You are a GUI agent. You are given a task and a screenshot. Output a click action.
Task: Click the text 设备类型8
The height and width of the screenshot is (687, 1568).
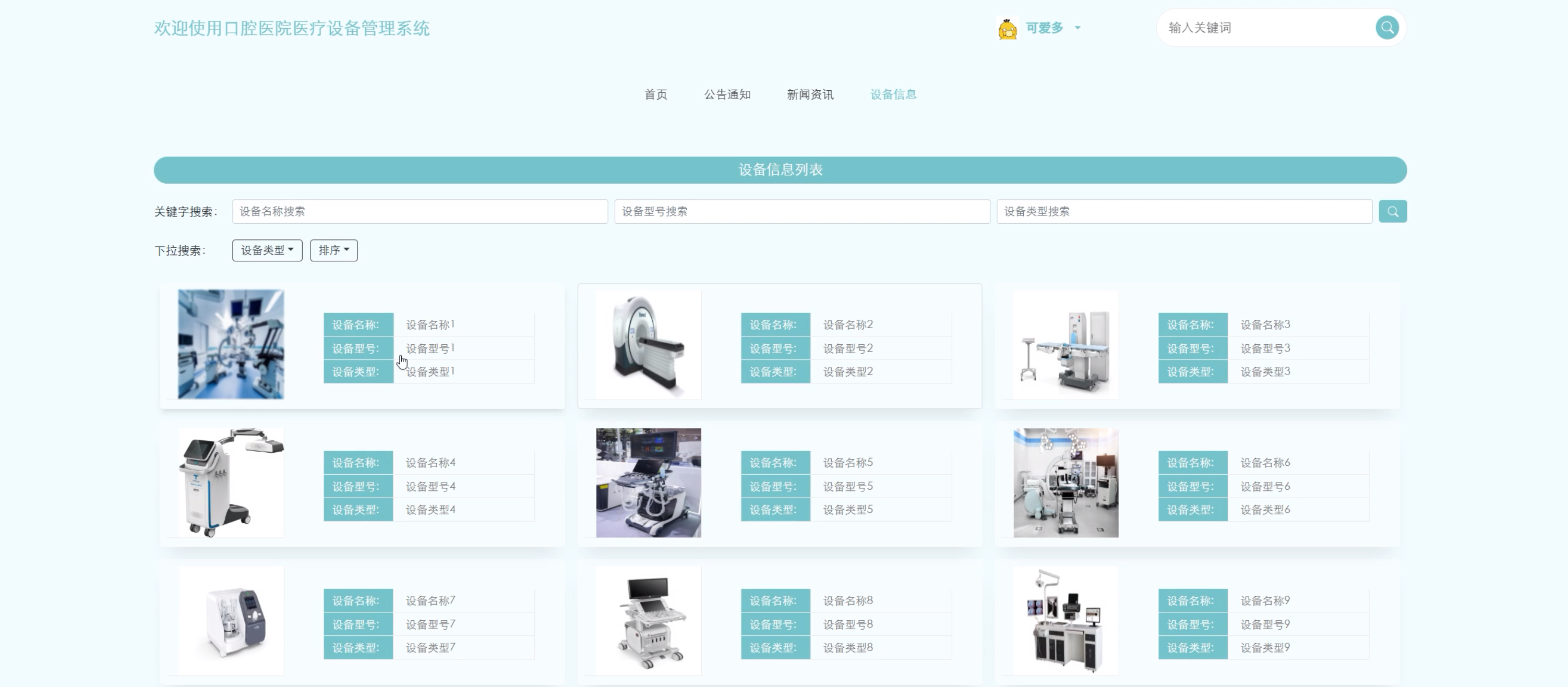(848, 648)
